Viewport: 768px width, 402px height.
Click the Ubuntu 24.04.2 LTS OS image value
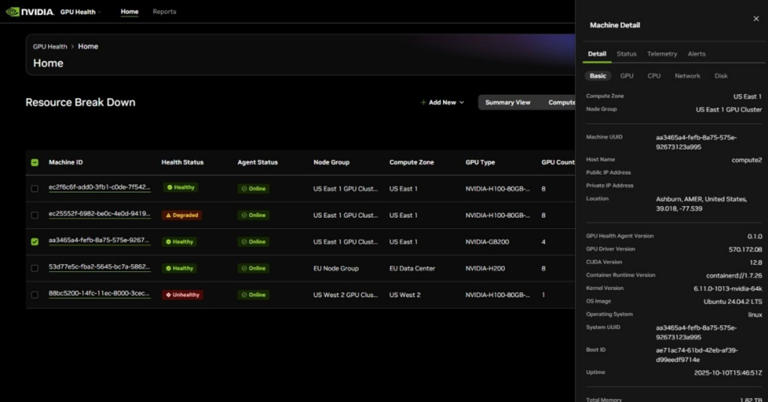[x=733, y=302]
